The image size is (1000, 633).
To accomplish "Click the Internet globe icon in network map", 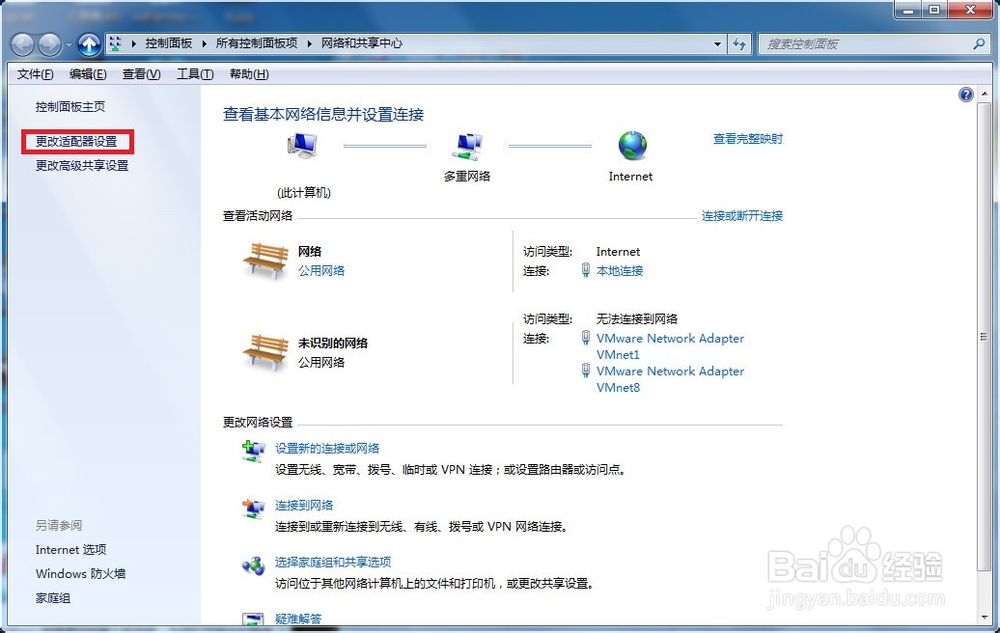I will pyautogui.click(x=630, y=146).
